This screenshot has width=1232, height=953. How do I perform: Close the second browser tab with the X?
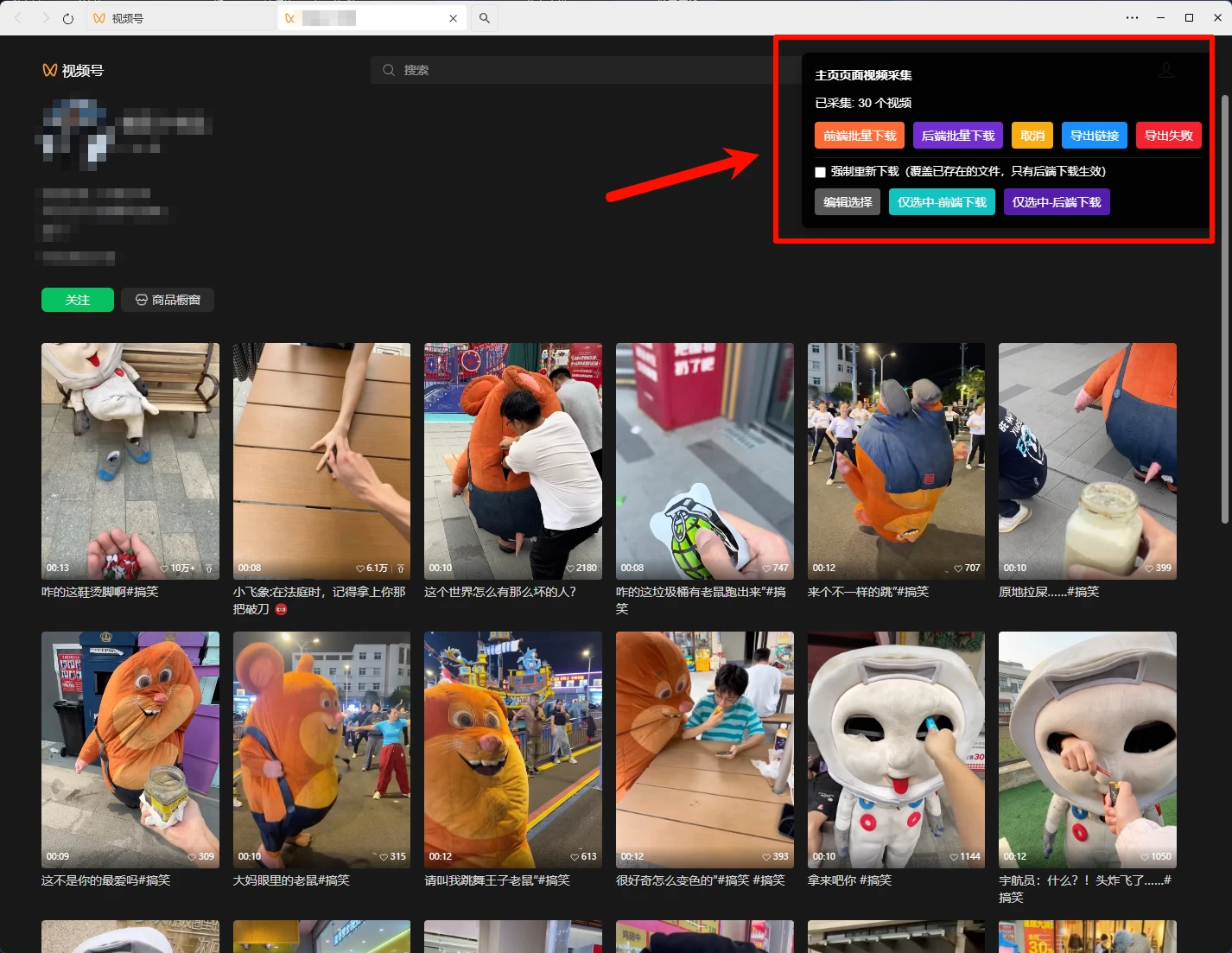click(x=453, y=17)
